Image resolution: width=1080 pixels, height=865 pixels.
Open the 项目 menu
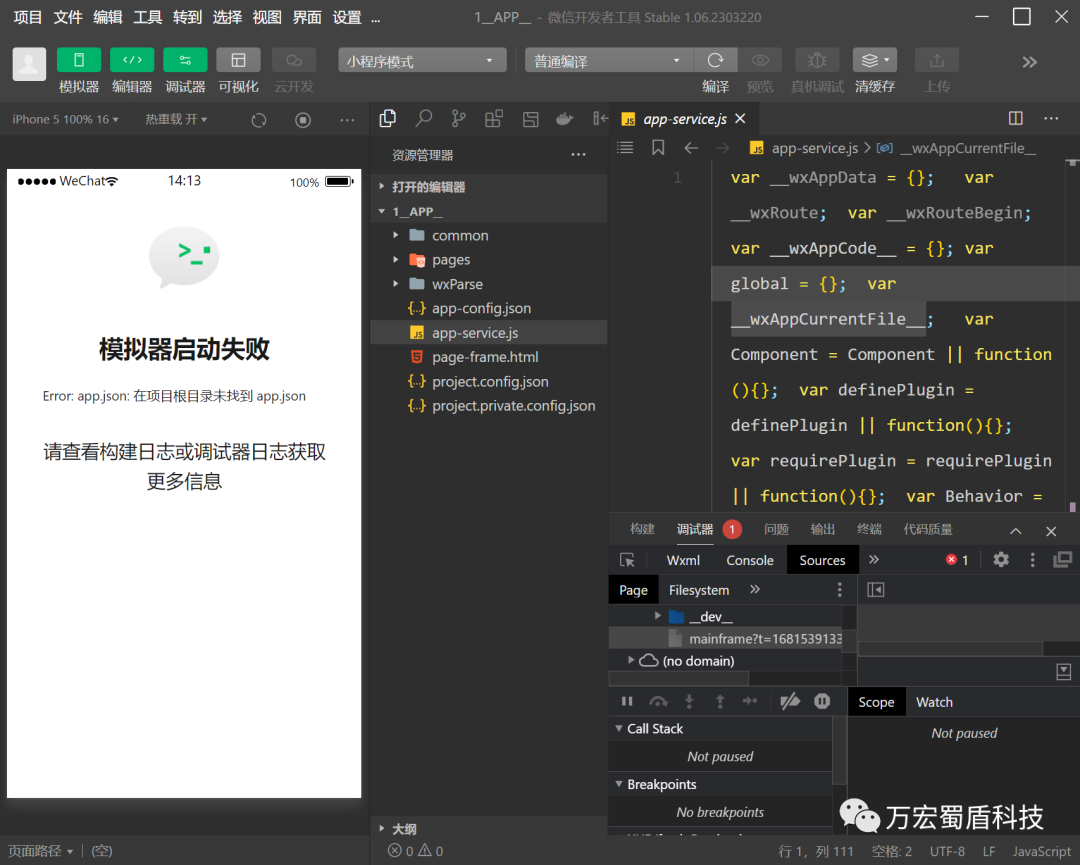pyautogui.click(x=28, y=17)
